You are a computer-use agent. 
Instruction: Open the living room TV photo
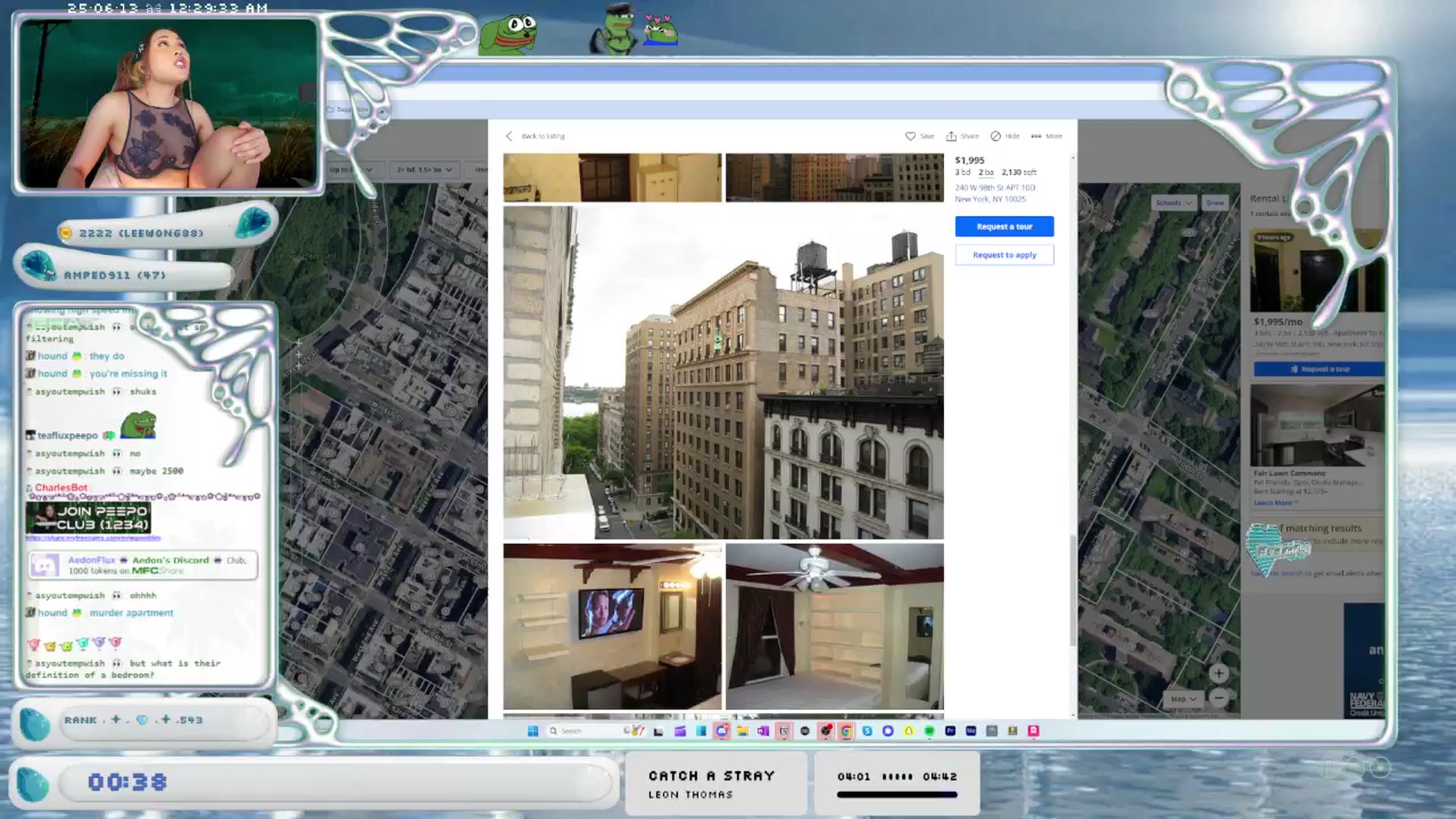[612, 626]
